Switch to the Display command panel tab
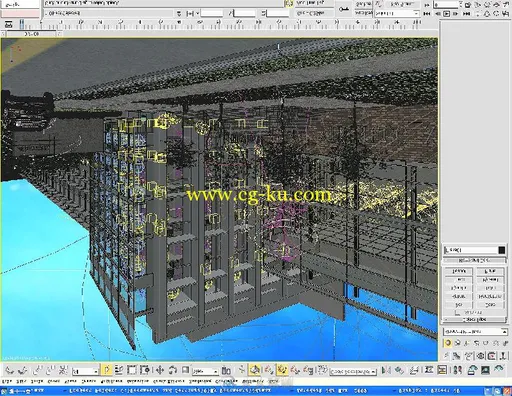The image size is (512, 396). pyautogui.click(x=492, y=356)
